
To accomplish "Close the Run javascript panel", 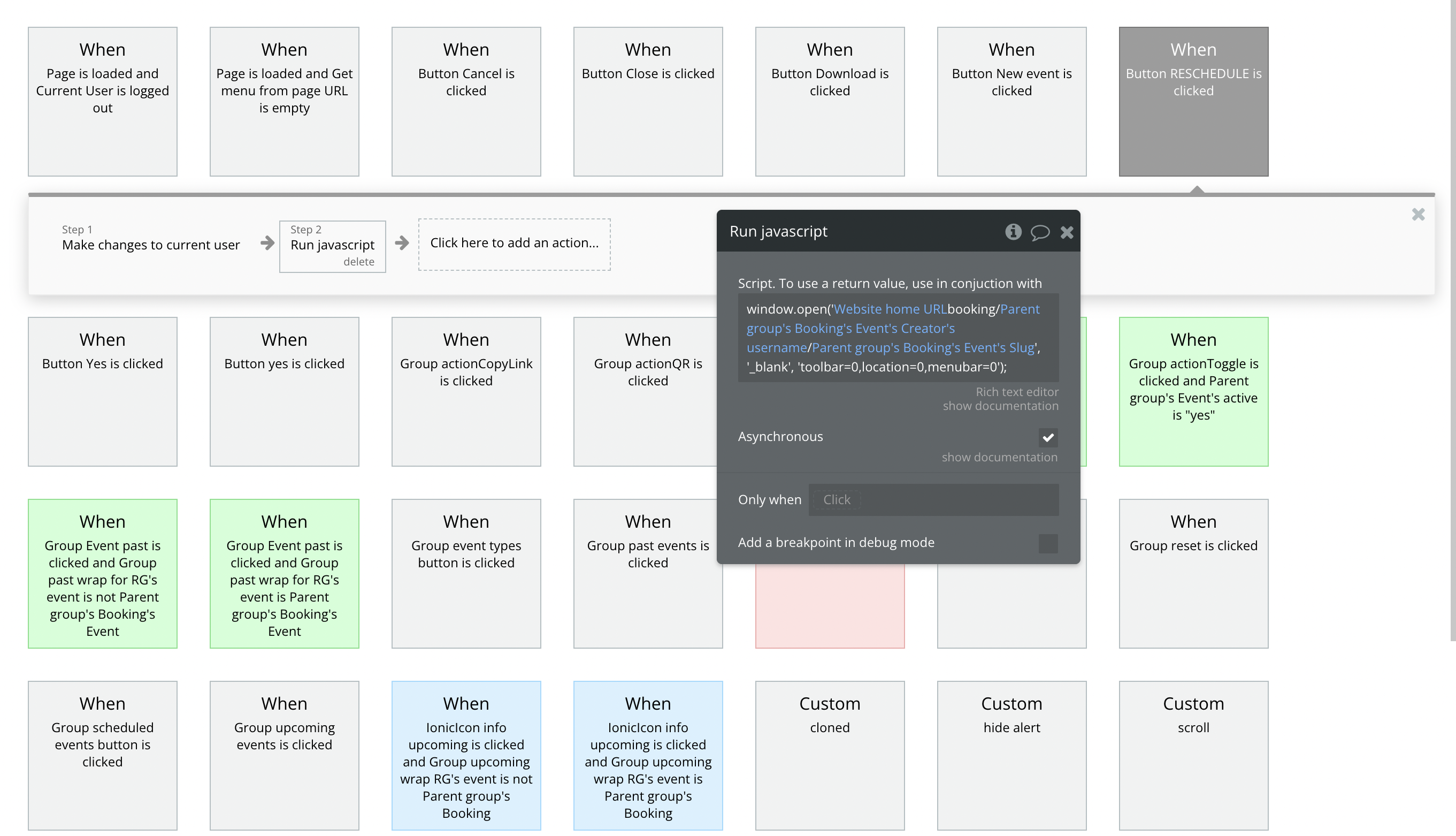I will coord(1067,232).
